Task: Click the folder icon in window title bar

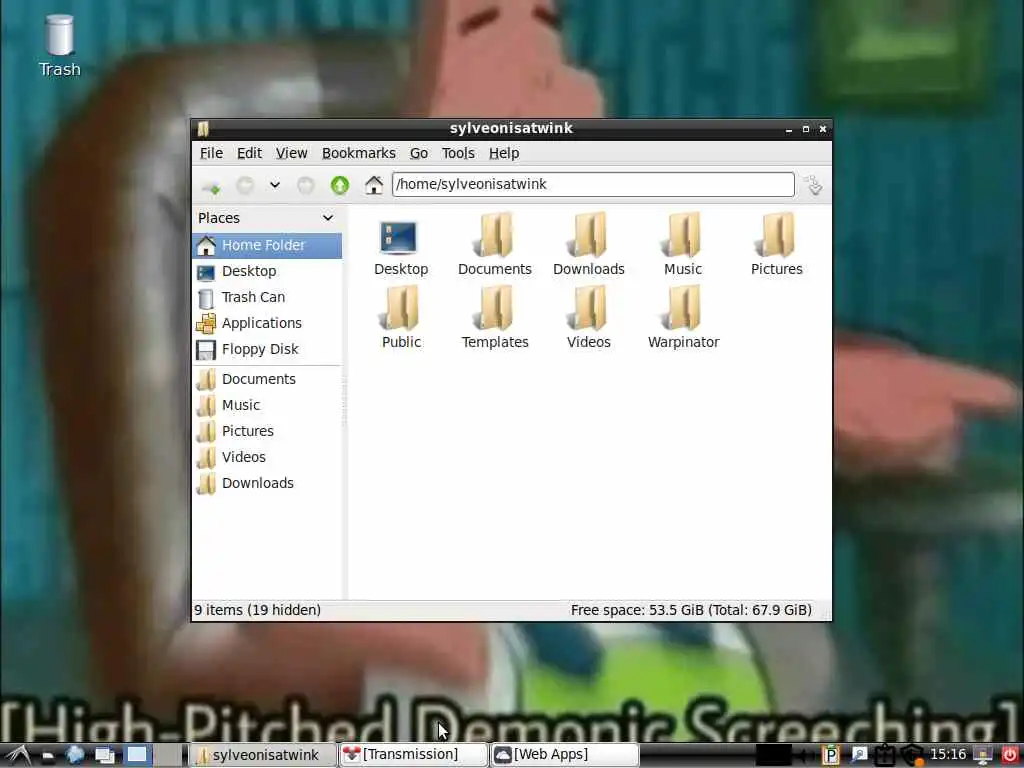Action: [203, 129]
